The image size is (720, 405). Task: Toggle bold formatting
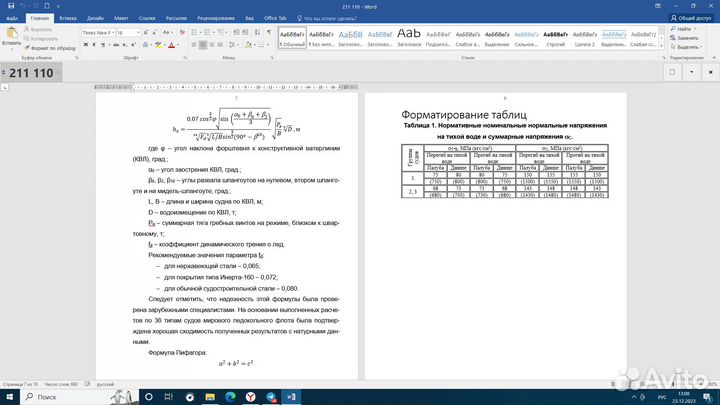click(x=86, y=45)
